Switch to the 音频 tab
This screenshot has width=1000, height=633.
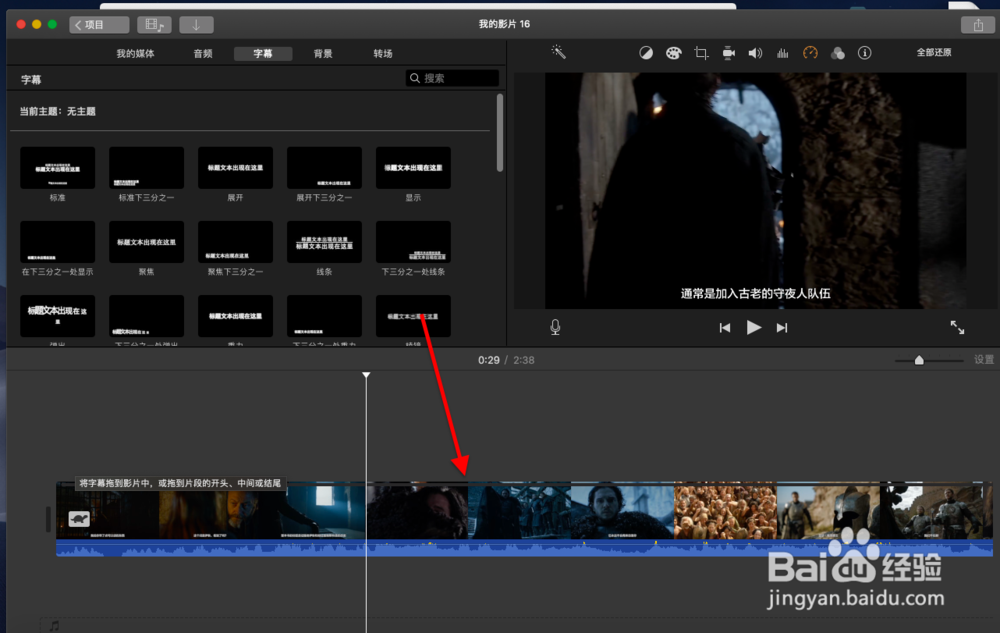click(203, 54)
